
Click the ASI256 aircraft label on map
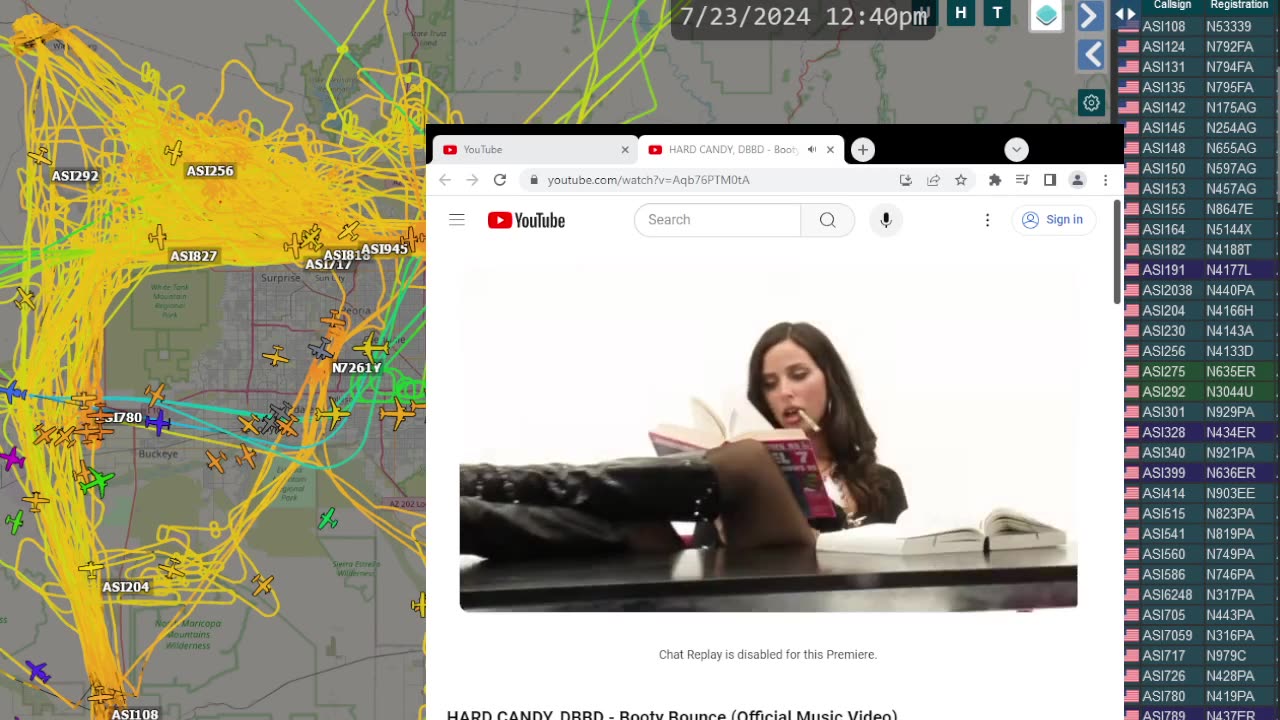click(210, 171)
